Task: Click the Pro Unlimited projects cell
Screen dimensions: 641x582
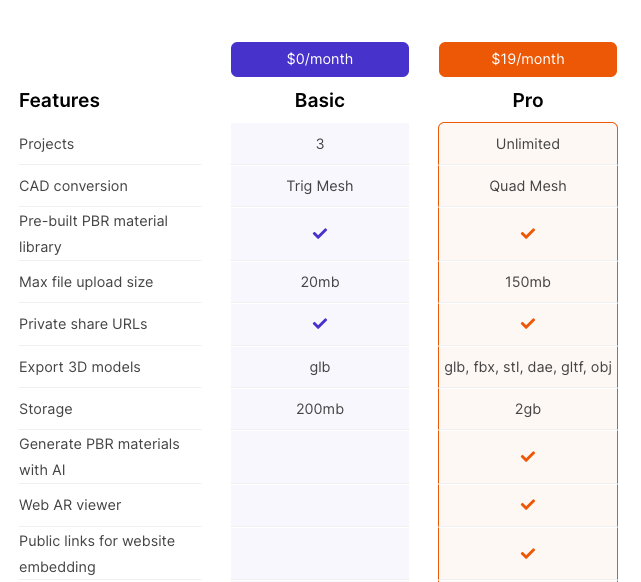Action: (528, 144)
